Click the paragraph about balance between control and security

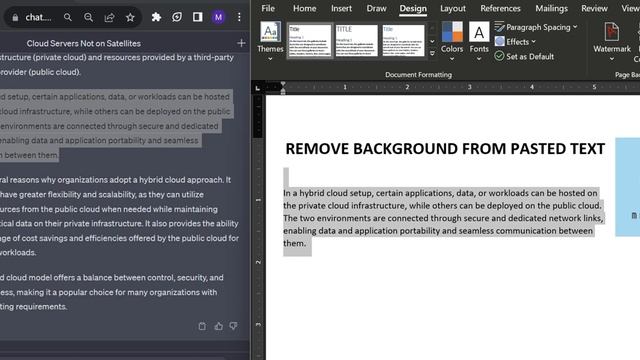click(x=111, y=292)
